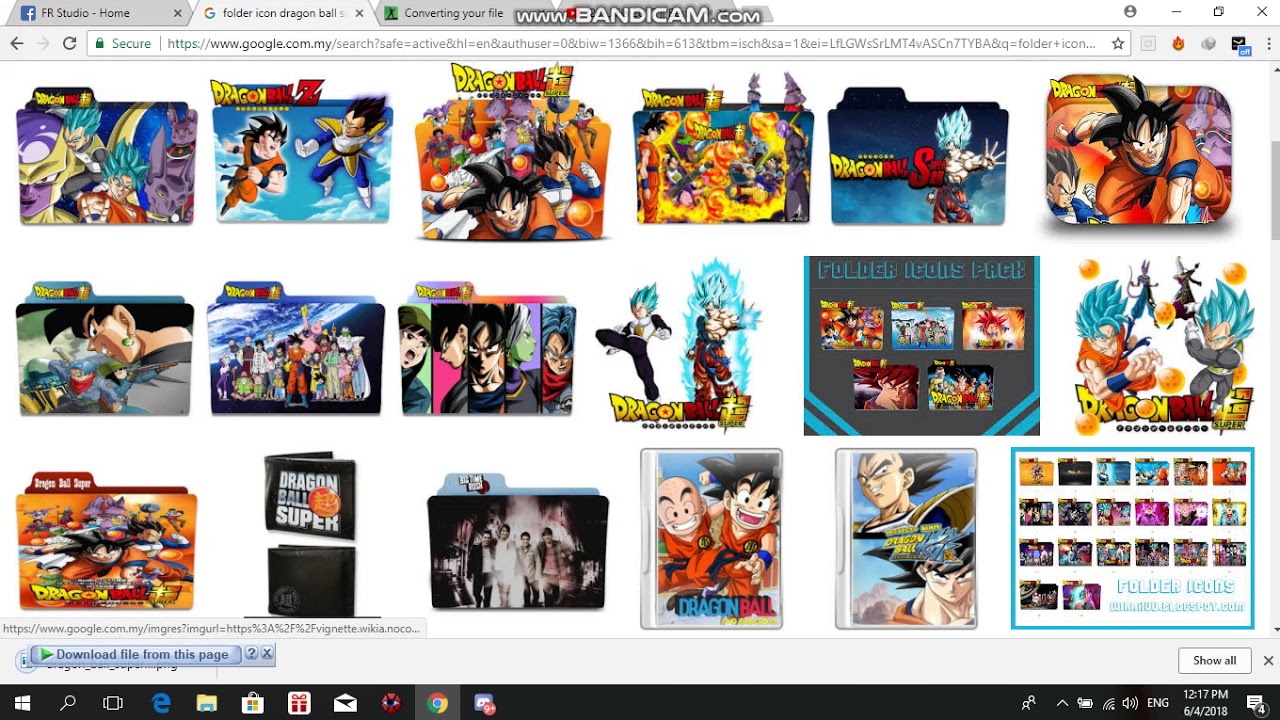Click the extension icon with the off badge

click(x=1240, y=44)
